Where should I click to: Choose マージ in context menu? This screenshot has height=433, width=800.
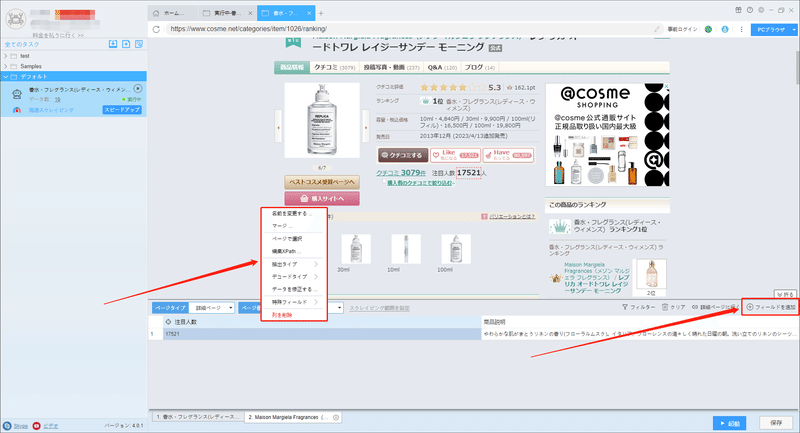coord(294,225)
